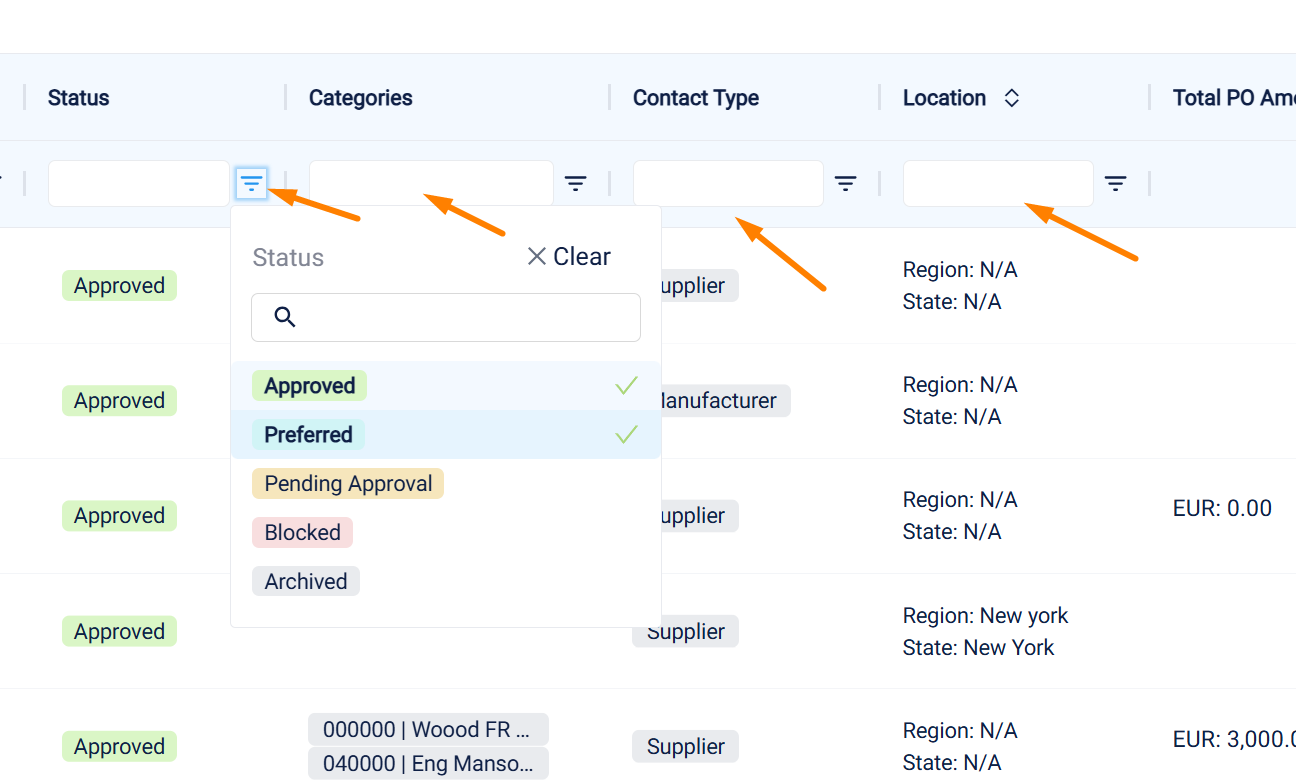Clear the Status filter selection

[568, 257]
